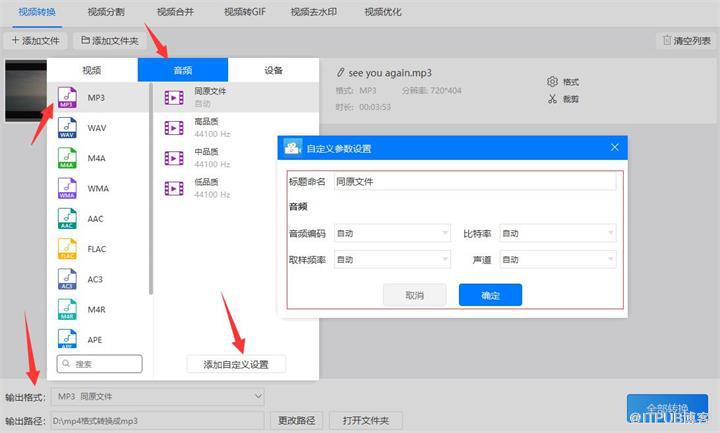Click the 标题命名 input field
The width and height of the screenshot is (720, 433).
click(x=475, y=181)
